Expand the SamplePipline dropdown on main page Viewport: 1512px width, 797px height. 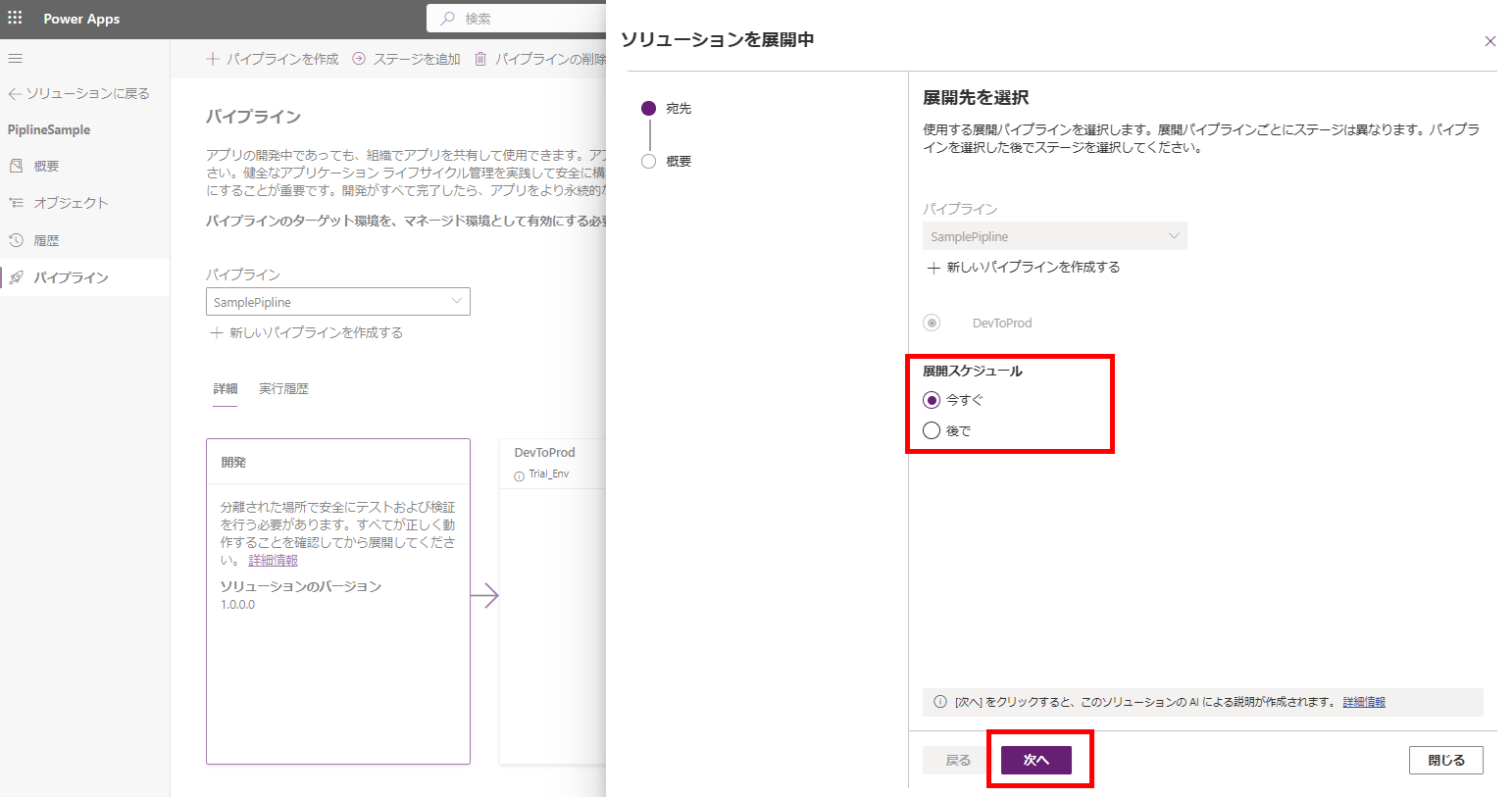[337, 302]
